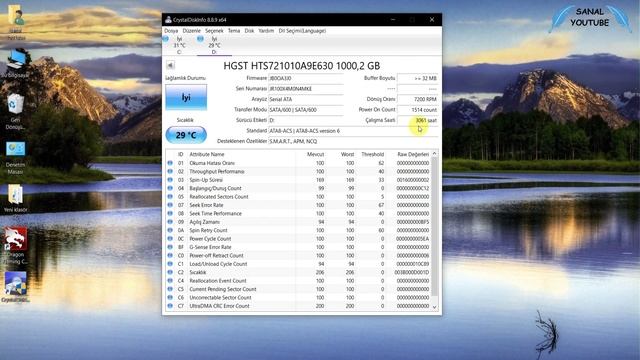Click the Threshold column header
Viewport: 640px width, 360px height.
(372, 154)
